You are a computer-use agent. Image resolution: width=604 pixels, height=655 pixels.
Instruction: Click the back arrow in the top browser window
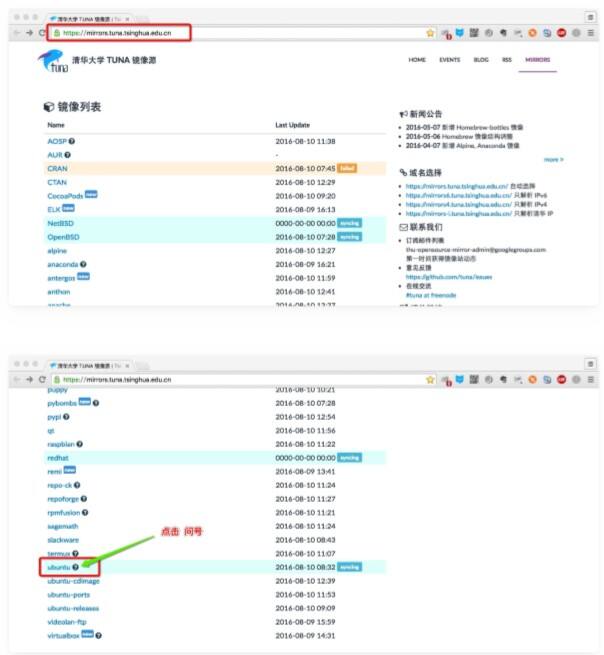click(17, 33)
